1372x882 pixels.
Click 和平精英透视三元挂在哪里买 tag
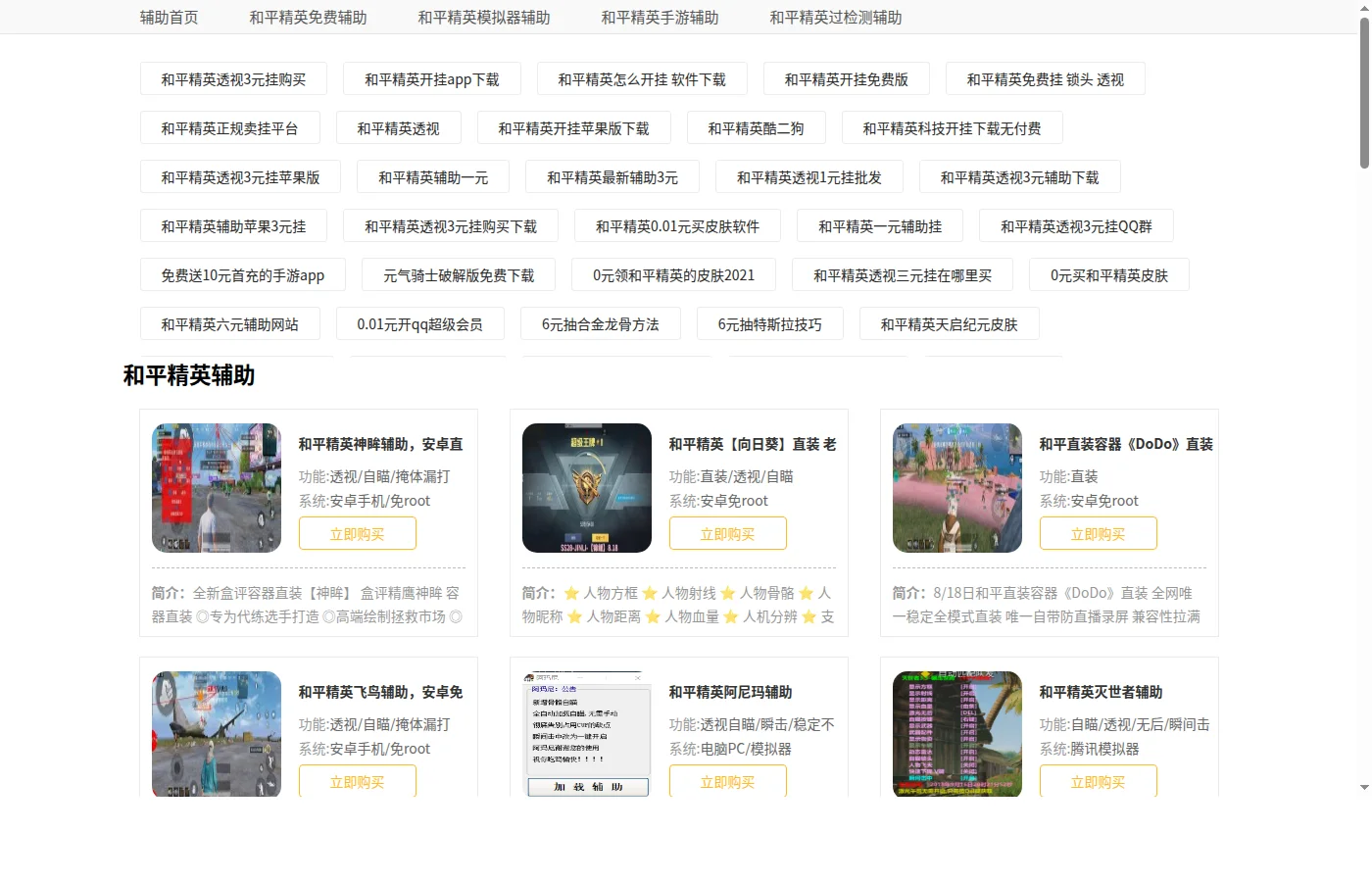(903, 275)
